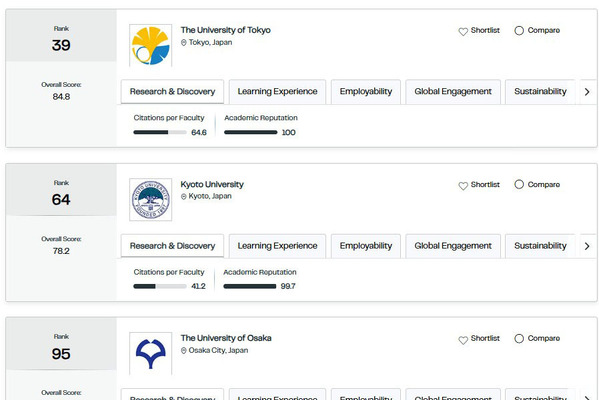Screen dimensions: 599x400
Task: Click rank number 39
Action: [x=61, y=45]
